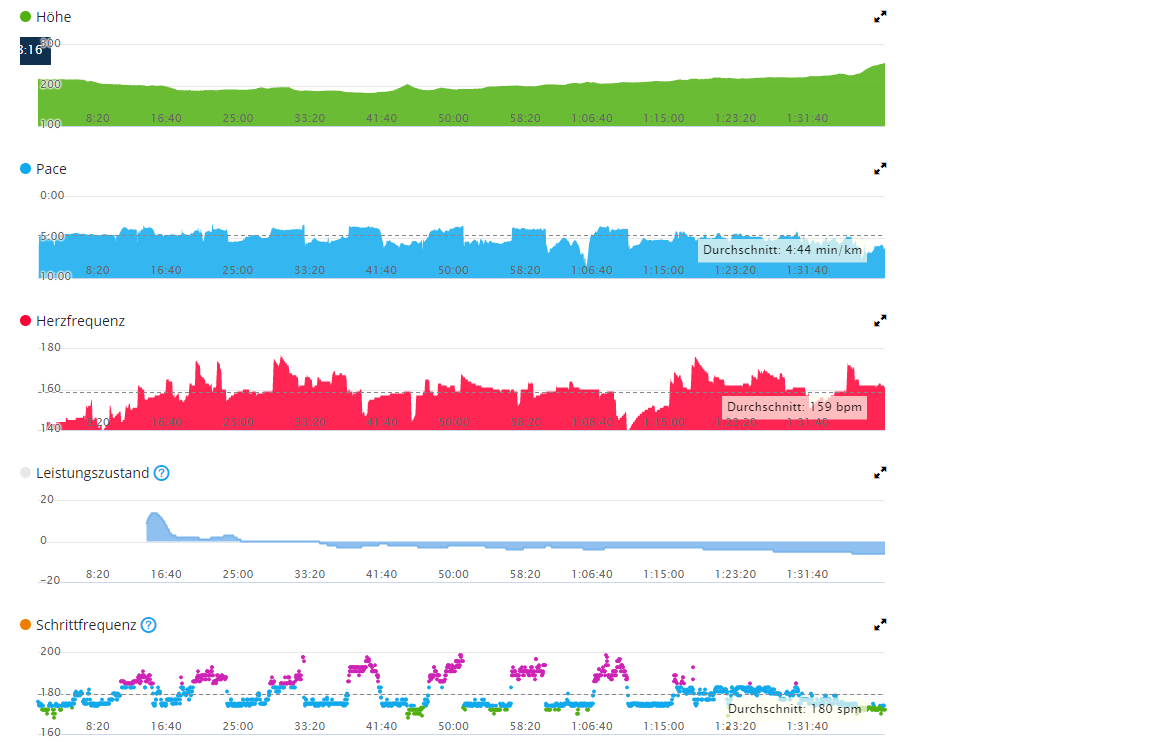
Task: Click the 'Durchschnitt: 159 bpm' label
Action: (794, 407)
